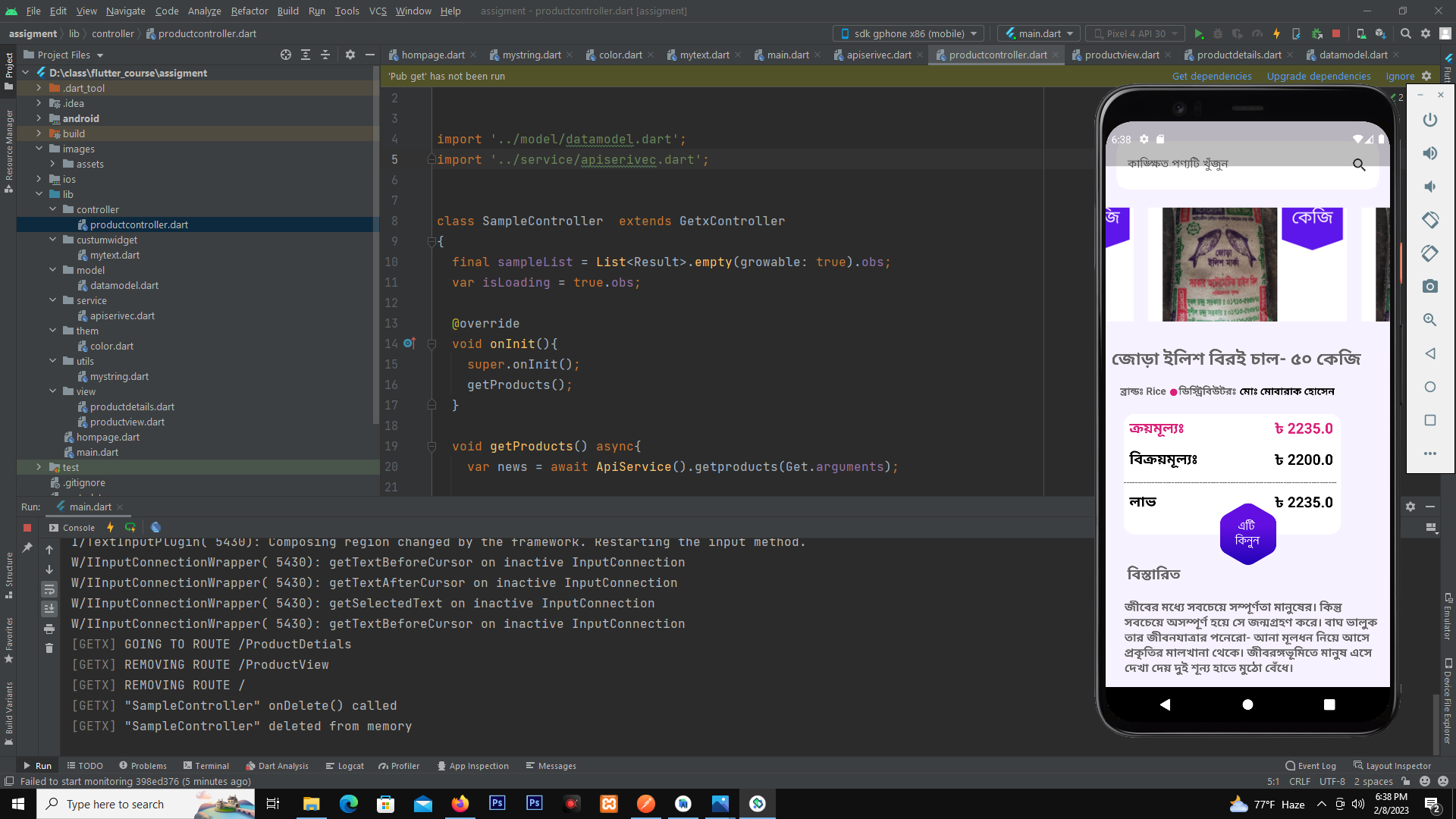Click the emulator screenshot camera icon
The width and height of the screenshot is (1456, 819).
coord(1429,287)
